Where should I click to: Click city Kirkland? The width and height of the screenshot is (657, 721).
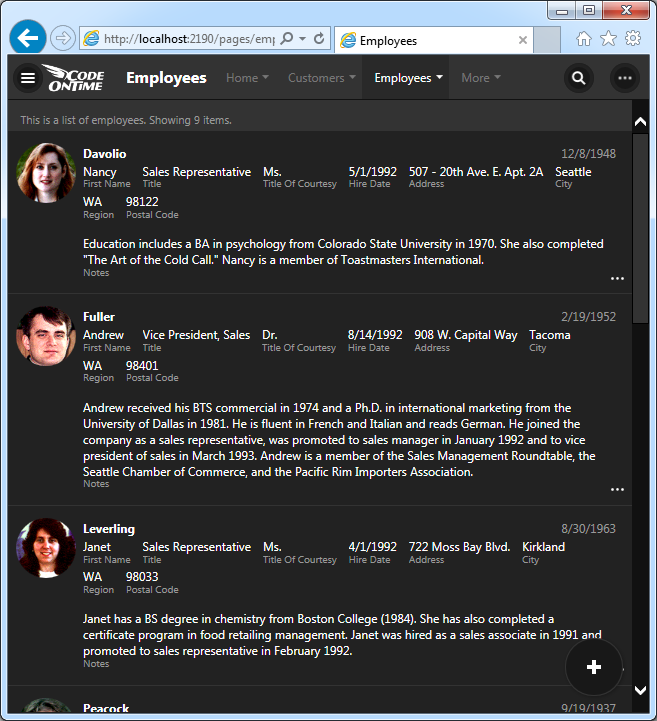(543, 547)
